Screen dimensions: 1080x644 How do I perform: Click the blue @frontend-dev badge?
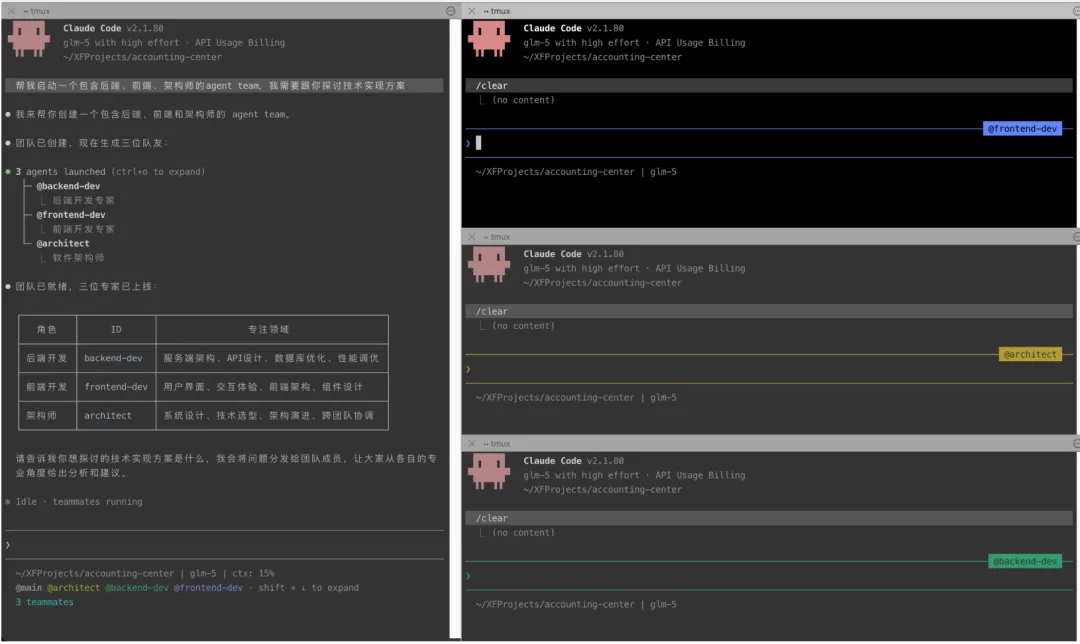pyautogui.click(x=1022, y=129)
